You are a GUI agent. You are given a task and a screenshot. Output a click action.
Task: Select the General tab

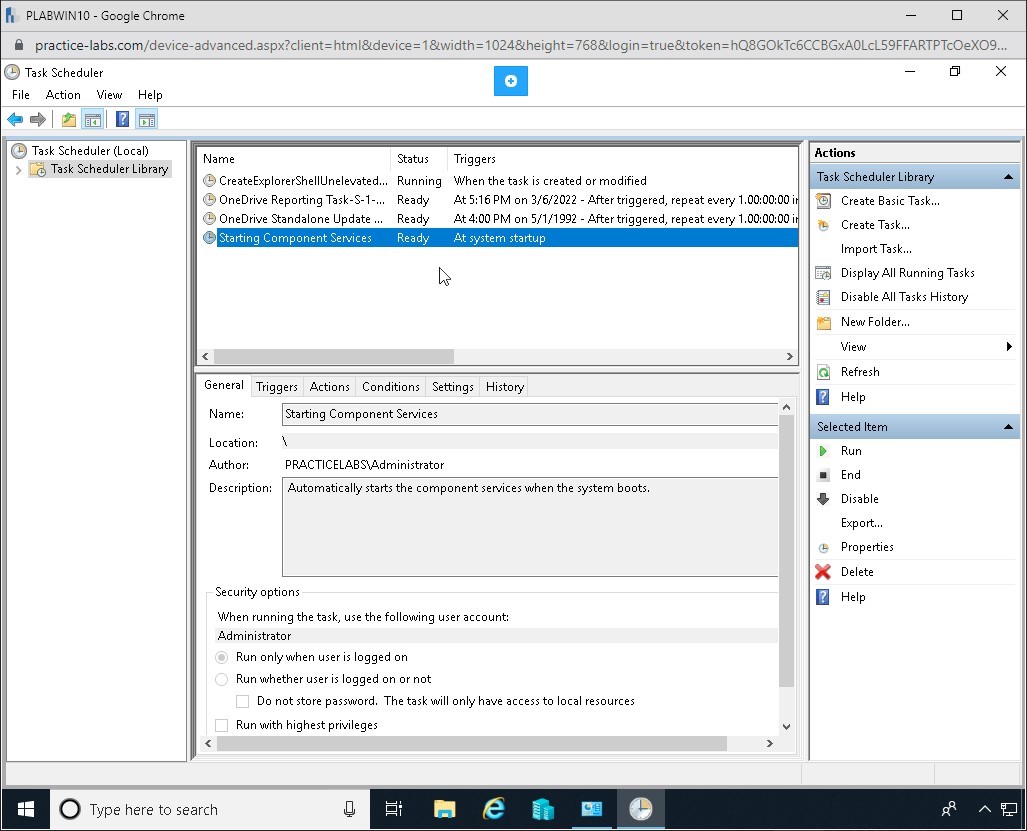[224, 385]
